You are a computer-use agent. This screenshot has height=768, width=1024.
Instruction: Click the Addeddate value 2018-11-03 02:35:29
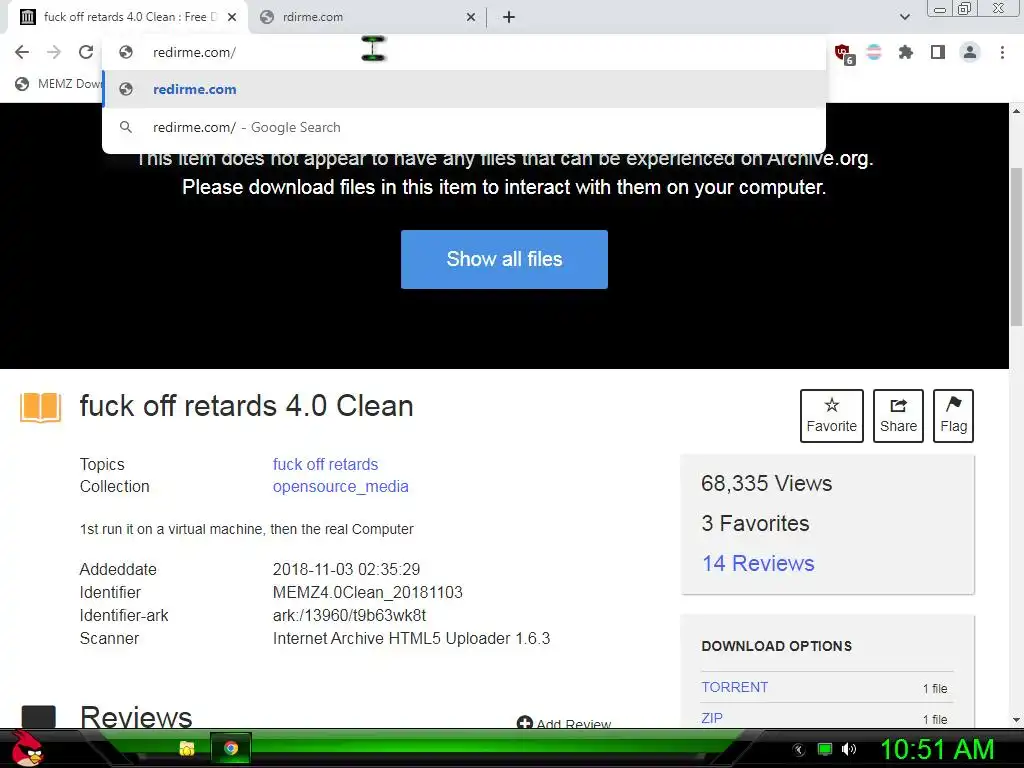[346, 569]
